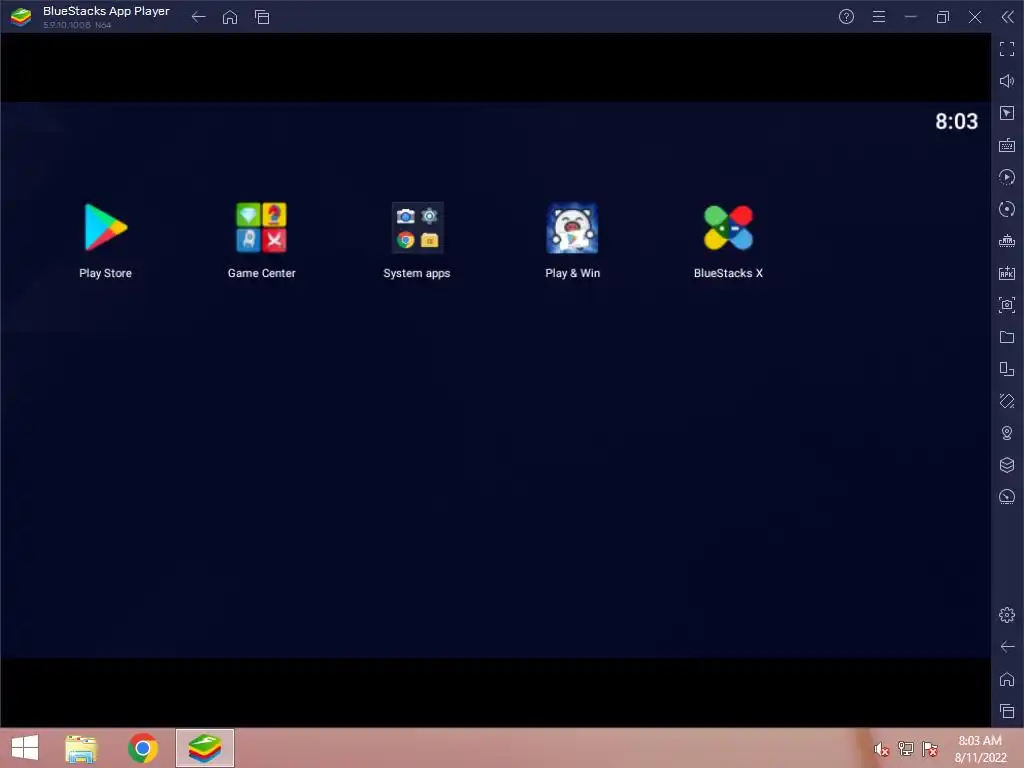Screen dimensions: 1024x768
Task: Open the memory trim icon in sidebar
Action: click(x=1007, y=241)
